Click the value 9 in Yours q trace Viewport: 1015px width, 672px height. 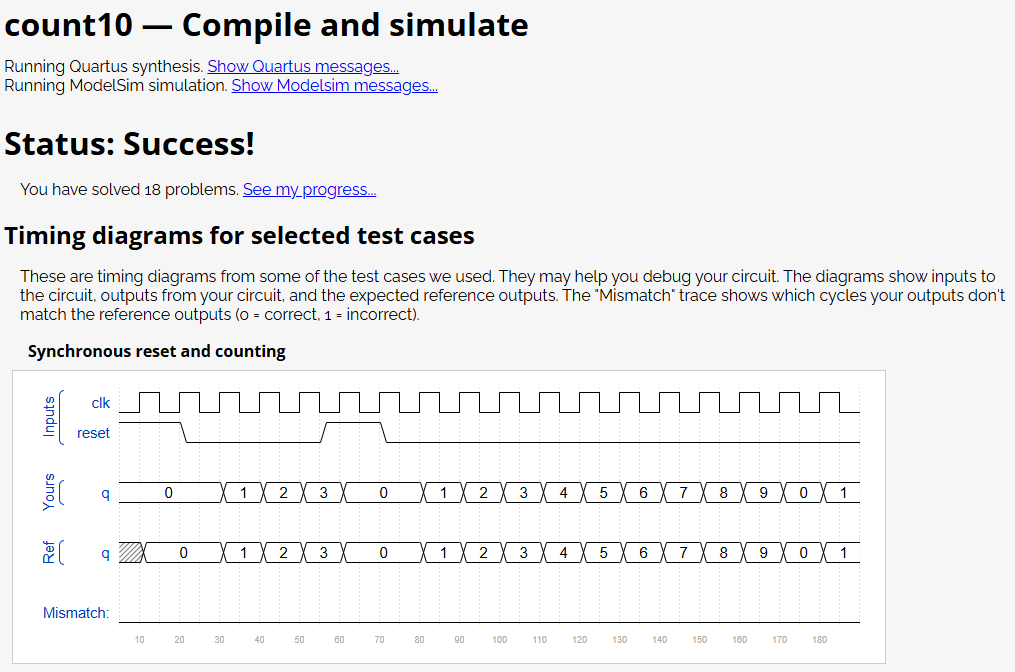[x=763, y=493]
